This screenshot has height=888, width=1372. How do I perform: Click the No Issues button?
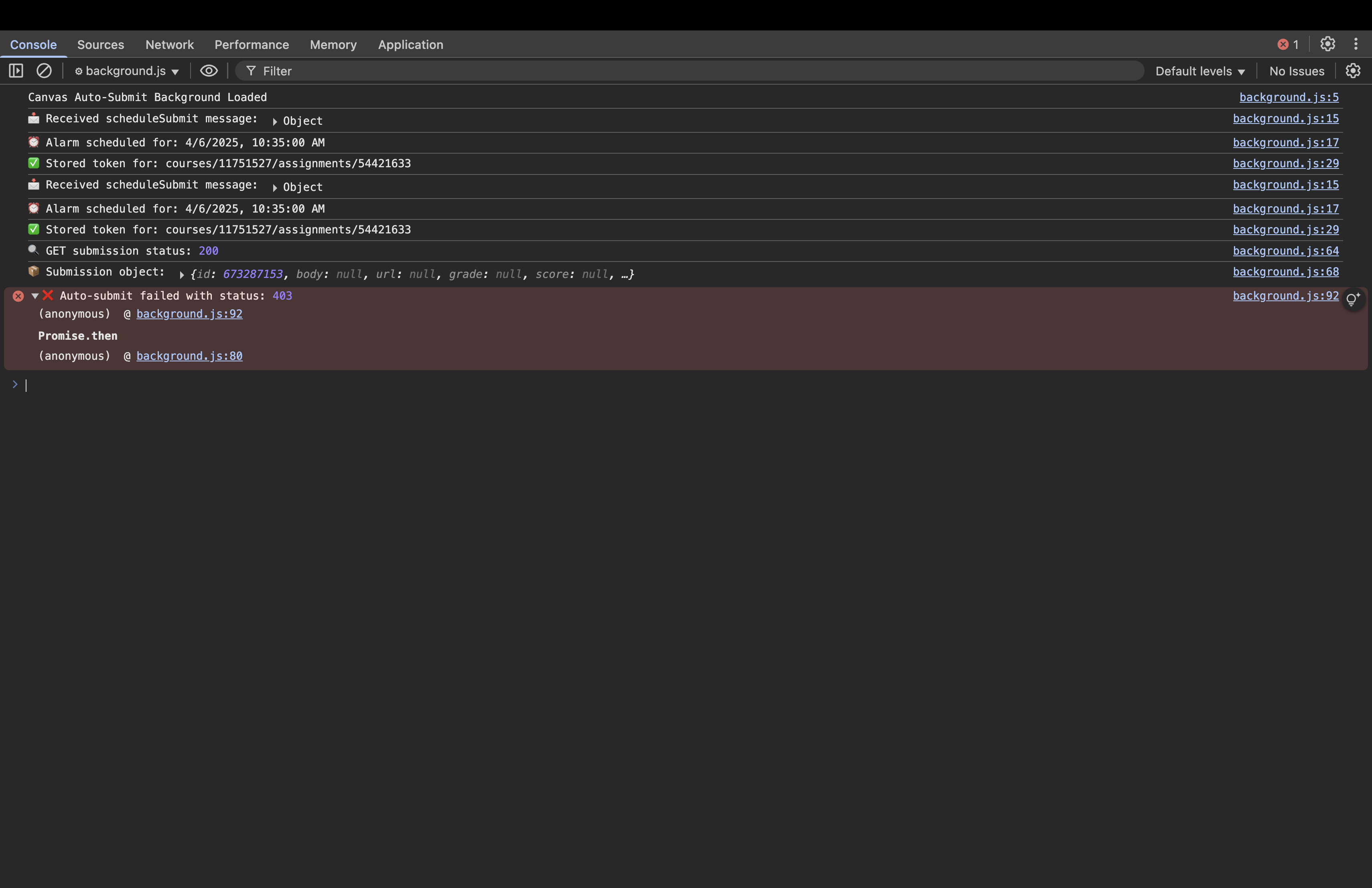[x=1297, y=71]
